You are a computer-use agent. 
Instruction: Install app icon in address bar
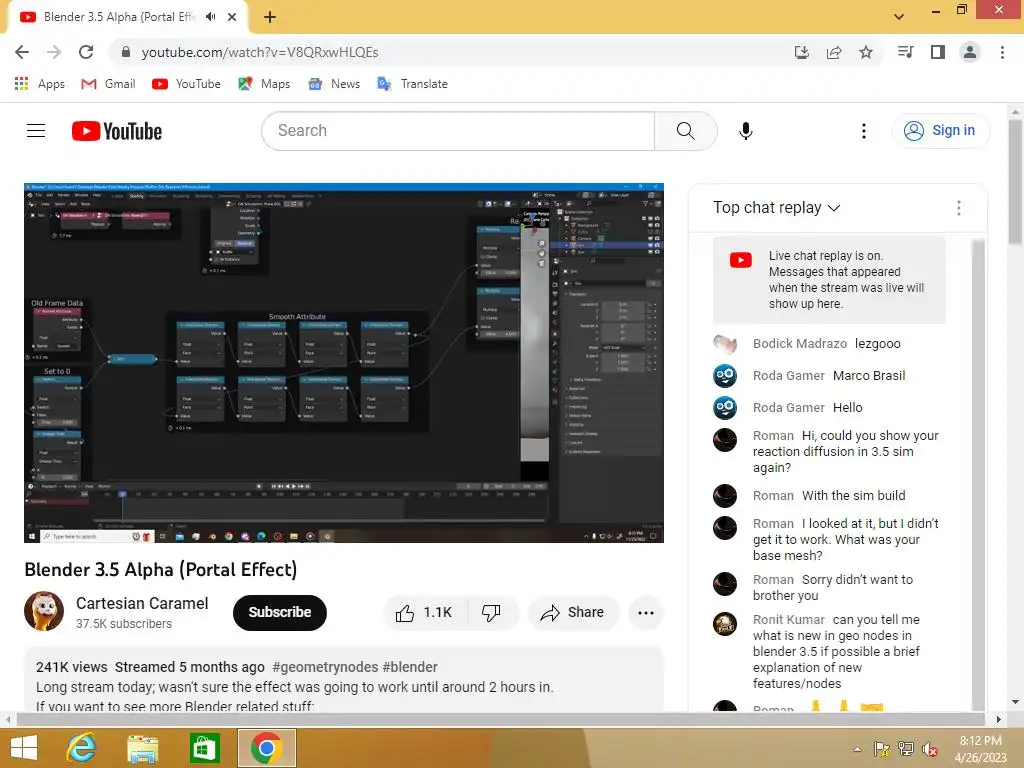click(802, 52)
